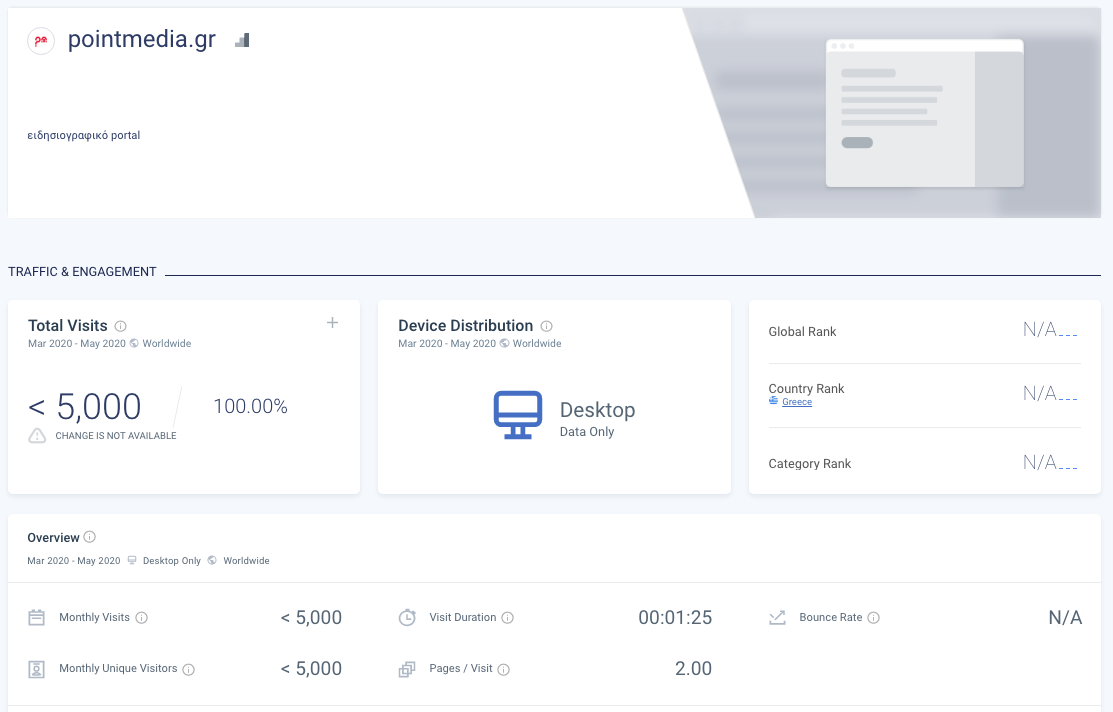Image resolution: width=1113 pixels, height=712 pixels.
Task: Click the warning triangle near Change is not available
Action: click(37, 436)
